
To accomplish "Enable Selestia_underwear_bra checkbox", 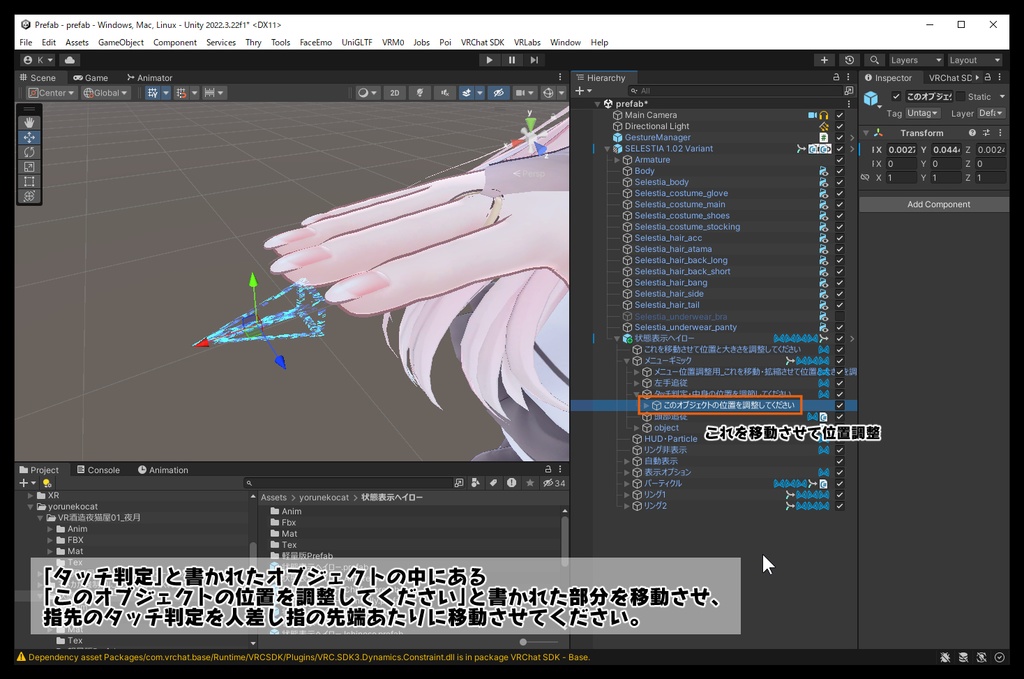I will tap(840, 316).
